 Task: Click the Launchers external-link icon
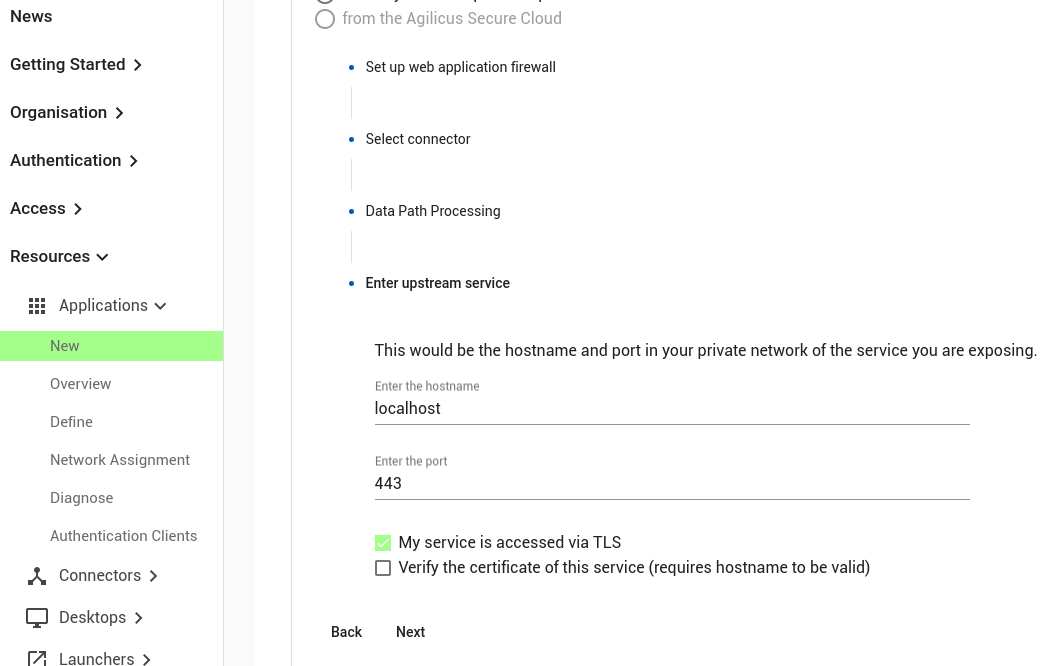[x=37, y=658]
